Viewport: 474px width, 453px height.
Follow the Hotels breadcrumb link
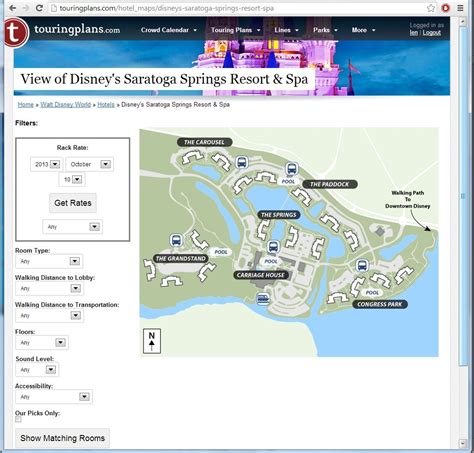pyautogui.click(x=106, y=105)
